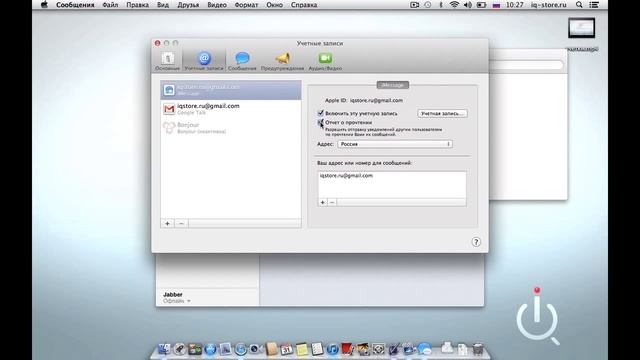Add a new account with plus button
Viewport: 640px width, 360px height.
167,223
